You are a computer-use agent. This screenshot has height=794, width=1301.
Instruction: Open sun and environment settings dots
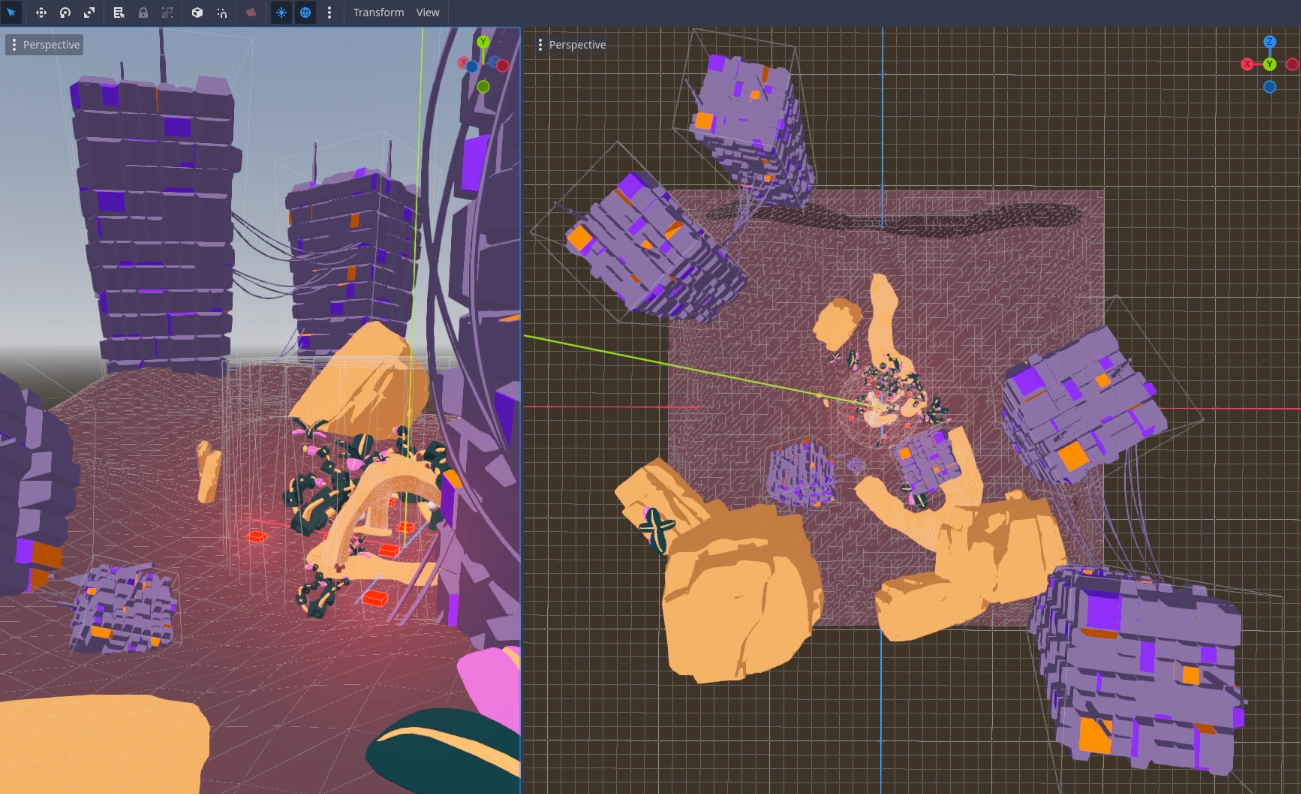coord(329,13)
